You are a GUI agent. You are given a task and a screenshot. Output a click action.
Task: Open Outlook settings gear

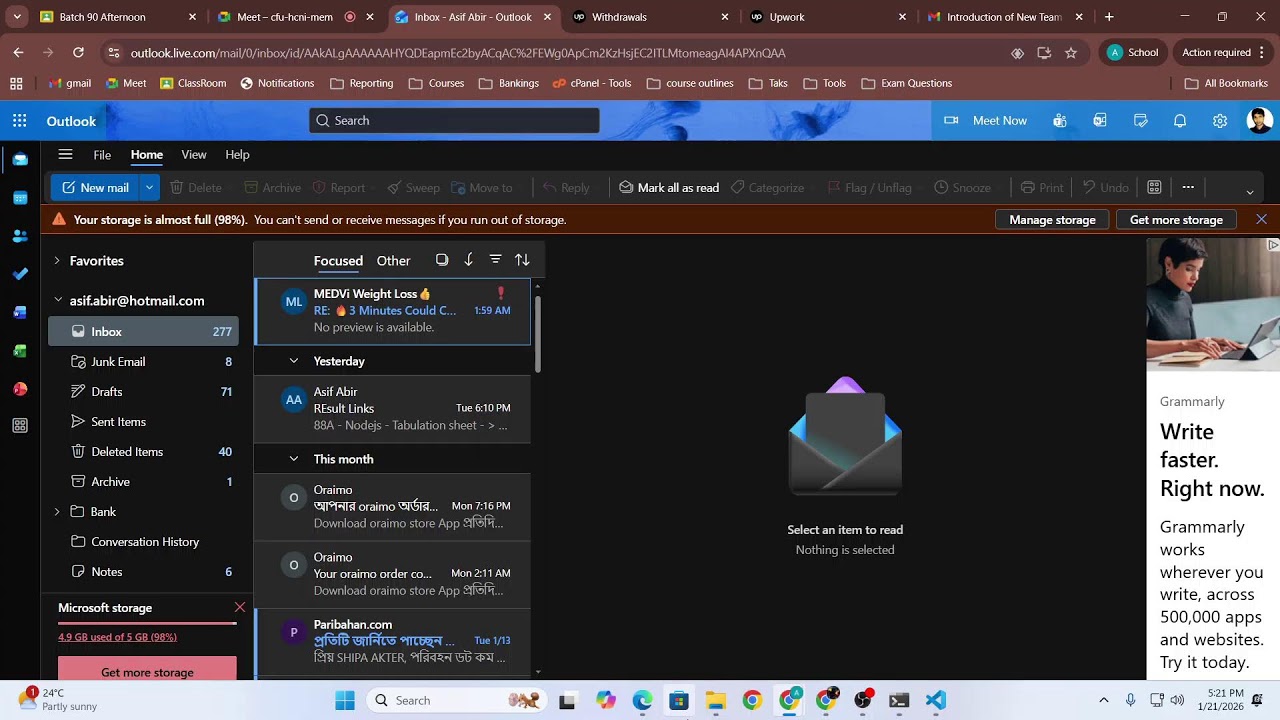click(x=1220, y=121)
